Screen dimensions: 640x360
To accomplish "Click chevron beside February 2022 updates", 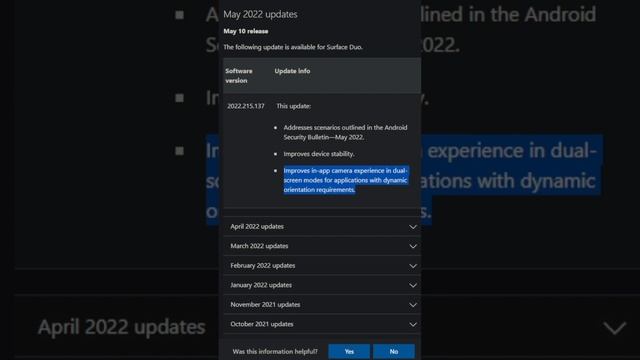I will pos(413,266).
